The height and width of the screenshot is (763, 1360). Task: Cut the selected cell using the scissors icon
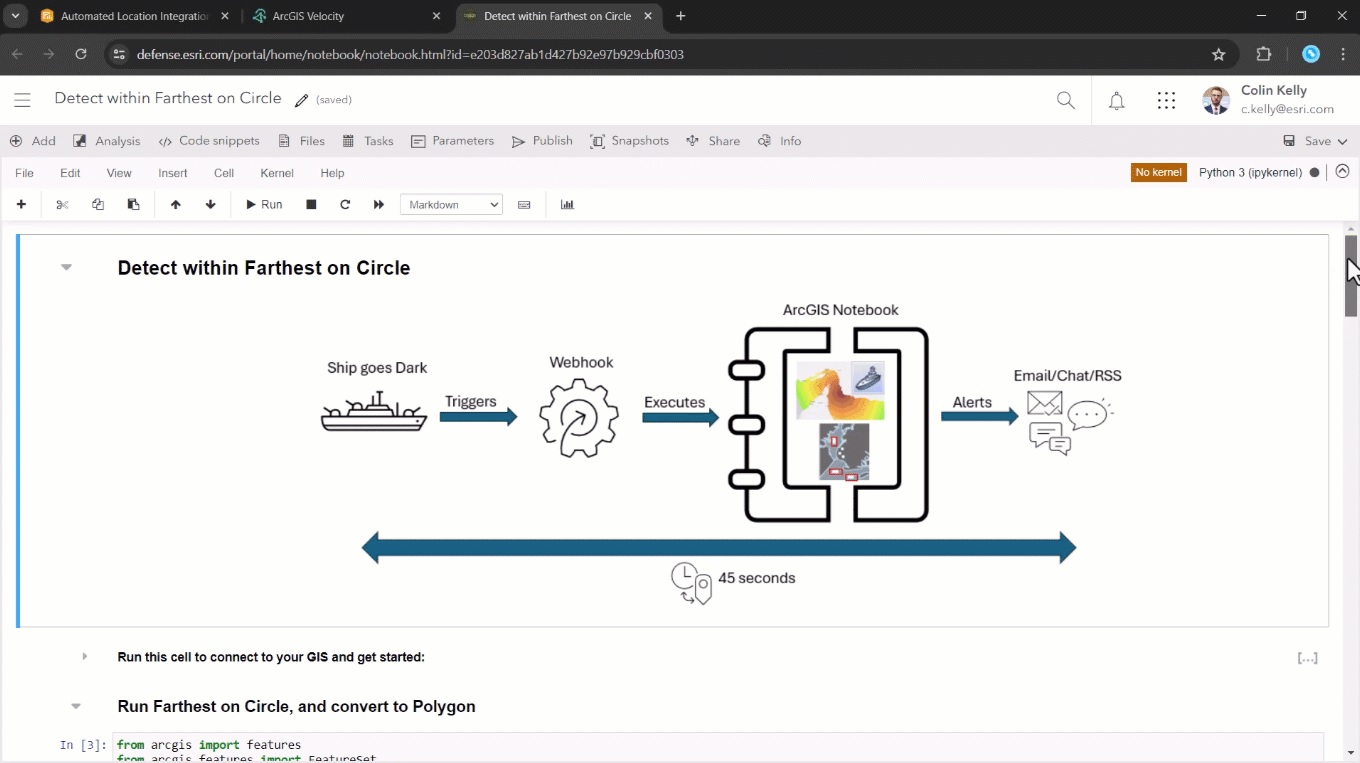click(x=61, y=204)
